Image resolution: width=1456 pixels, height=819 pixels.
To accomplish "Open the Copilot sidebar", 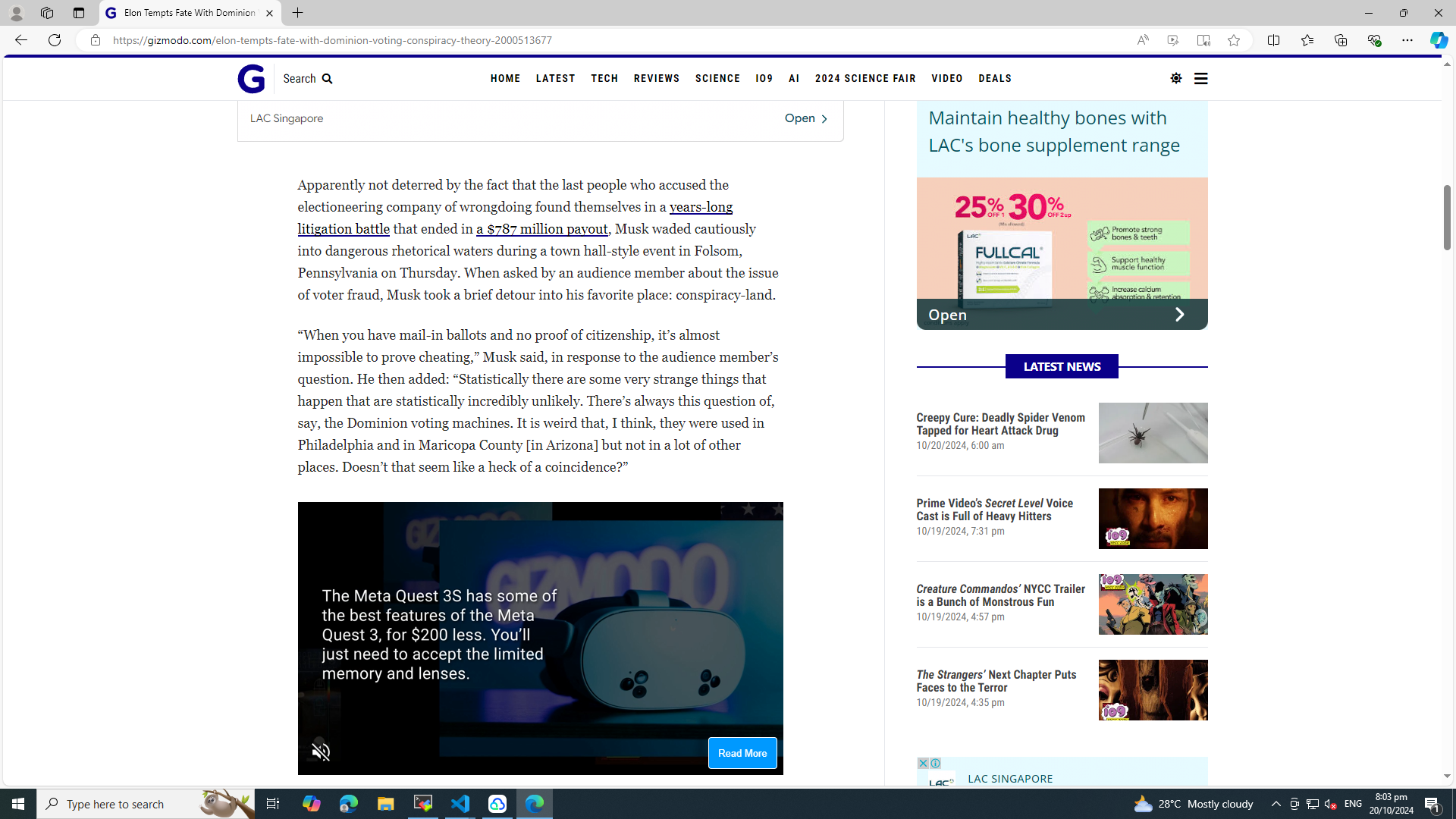I will pos(1439,40).
